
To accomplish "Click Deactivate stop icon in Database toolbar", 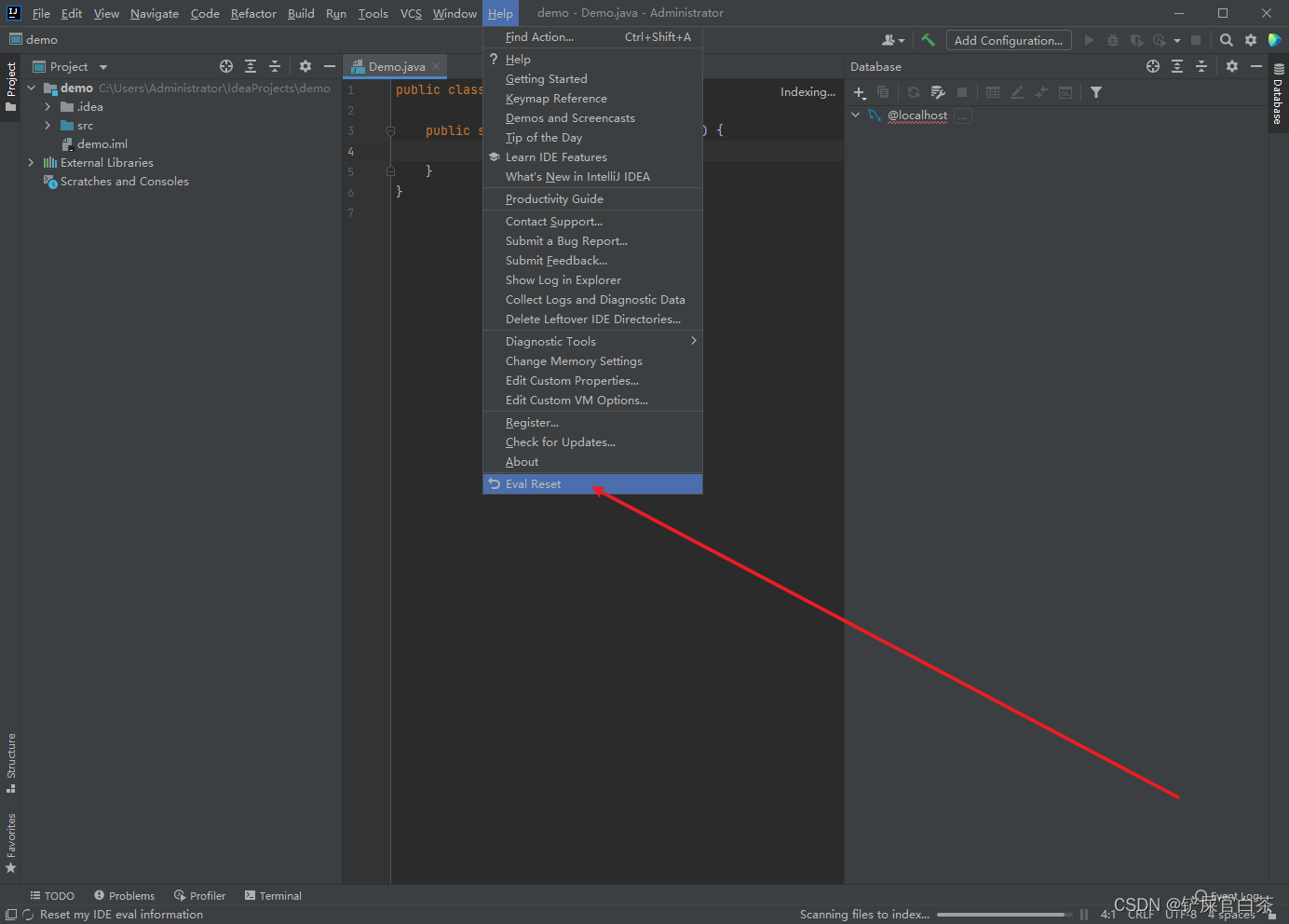I will [962, 92].
